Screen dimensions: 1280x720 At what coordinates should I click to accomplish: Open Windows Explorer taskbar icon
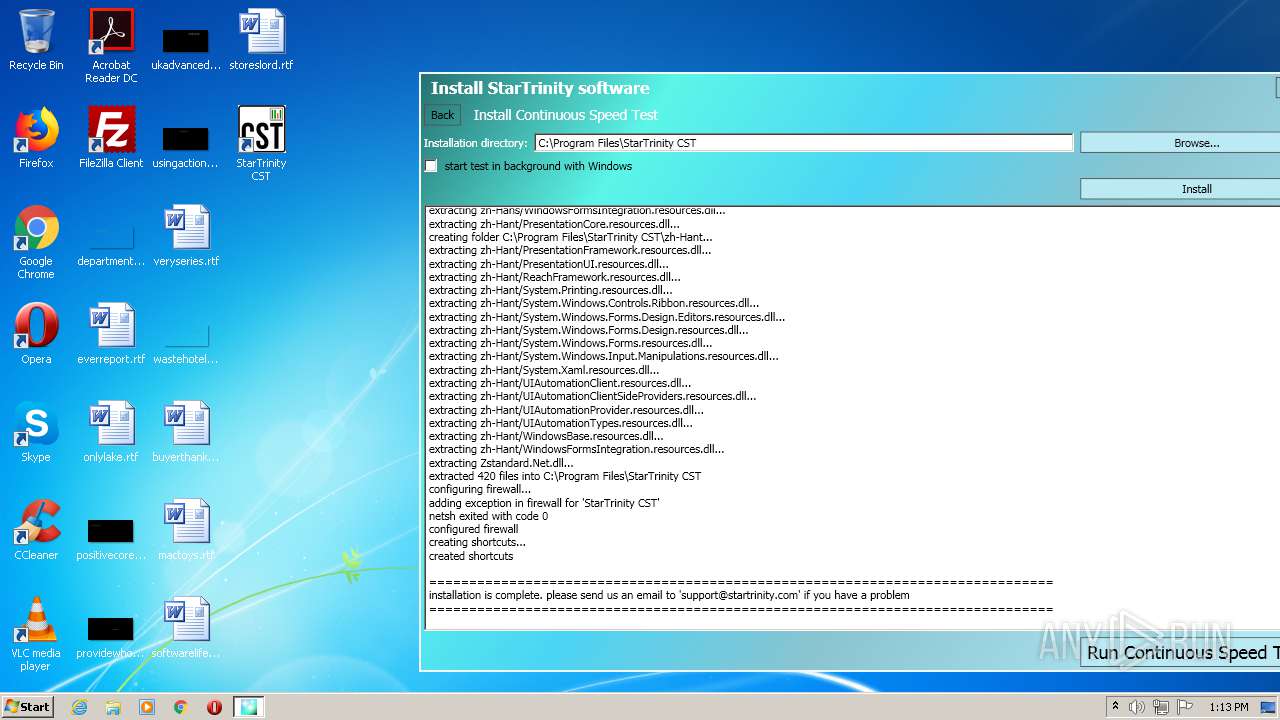(113, 707)
